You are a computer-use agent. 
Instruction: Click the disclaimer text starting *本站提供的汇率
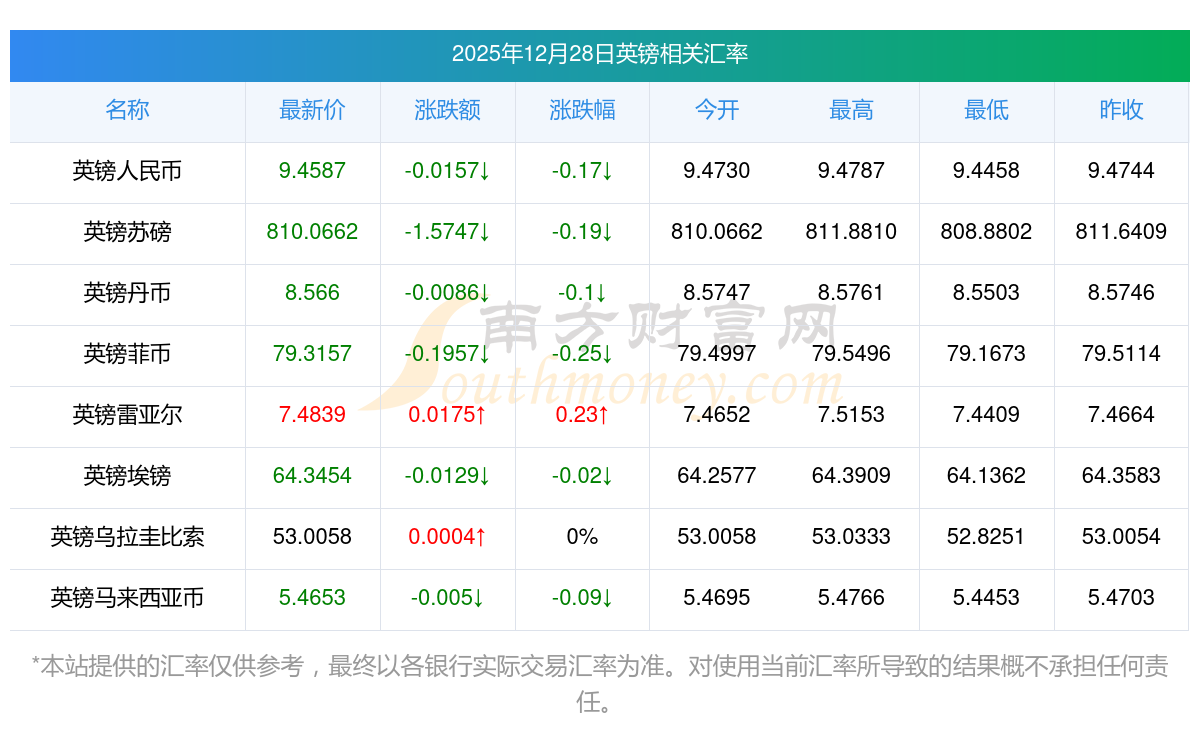pyautogui.click(x=600, y=684)
